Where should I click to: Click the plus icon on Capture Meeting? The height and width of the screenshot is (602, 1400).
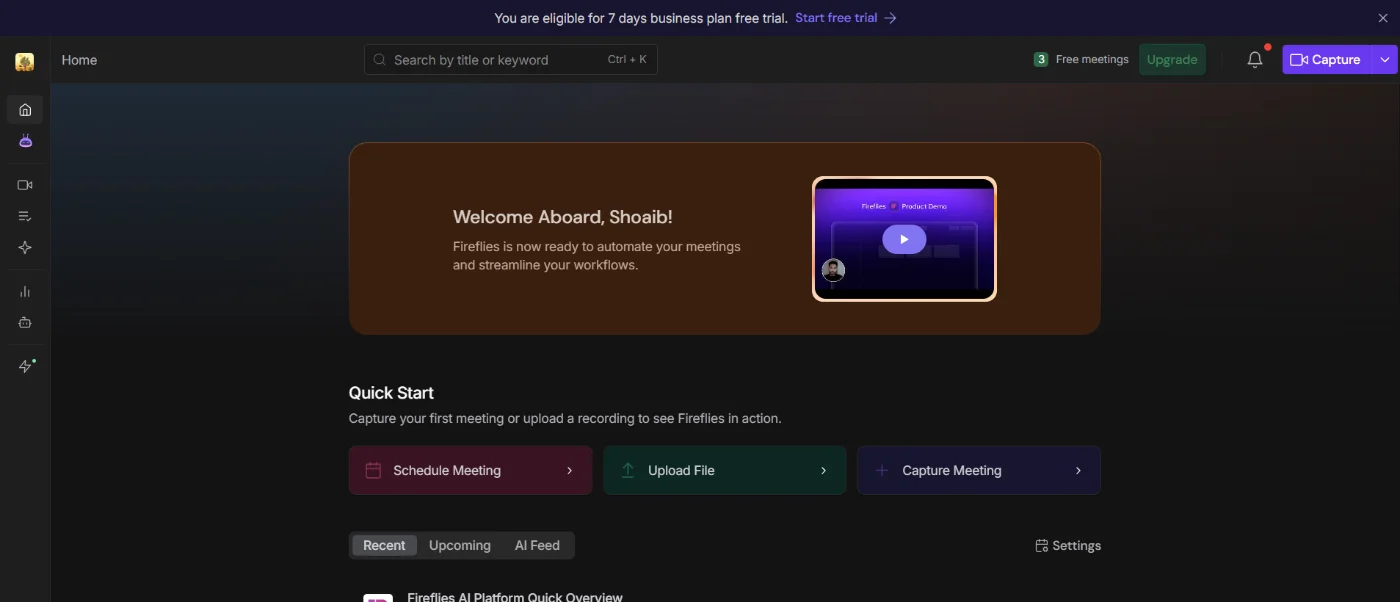click(882, 470)
